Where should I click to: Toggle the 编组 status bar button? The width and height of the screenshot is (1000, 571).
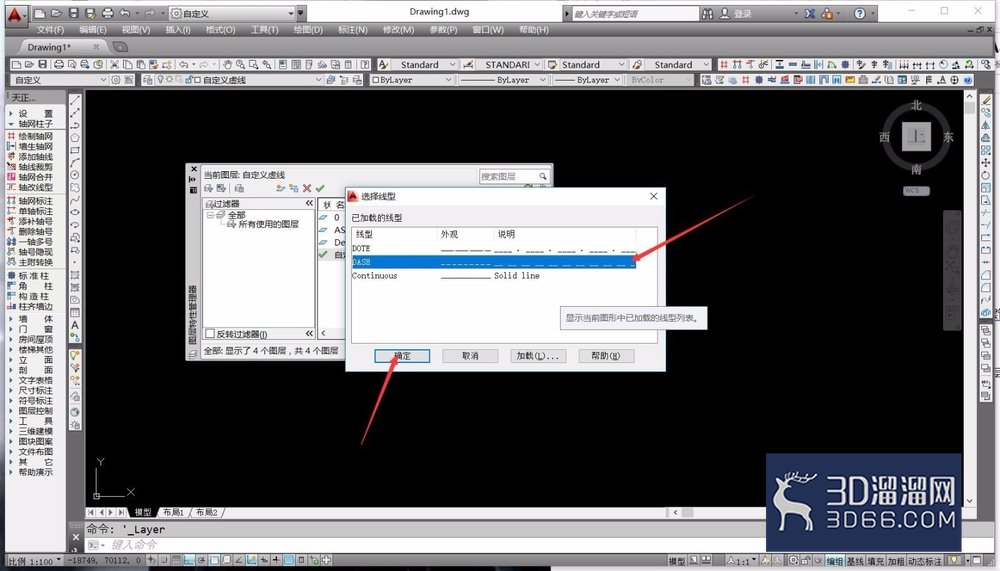(835, 561)
